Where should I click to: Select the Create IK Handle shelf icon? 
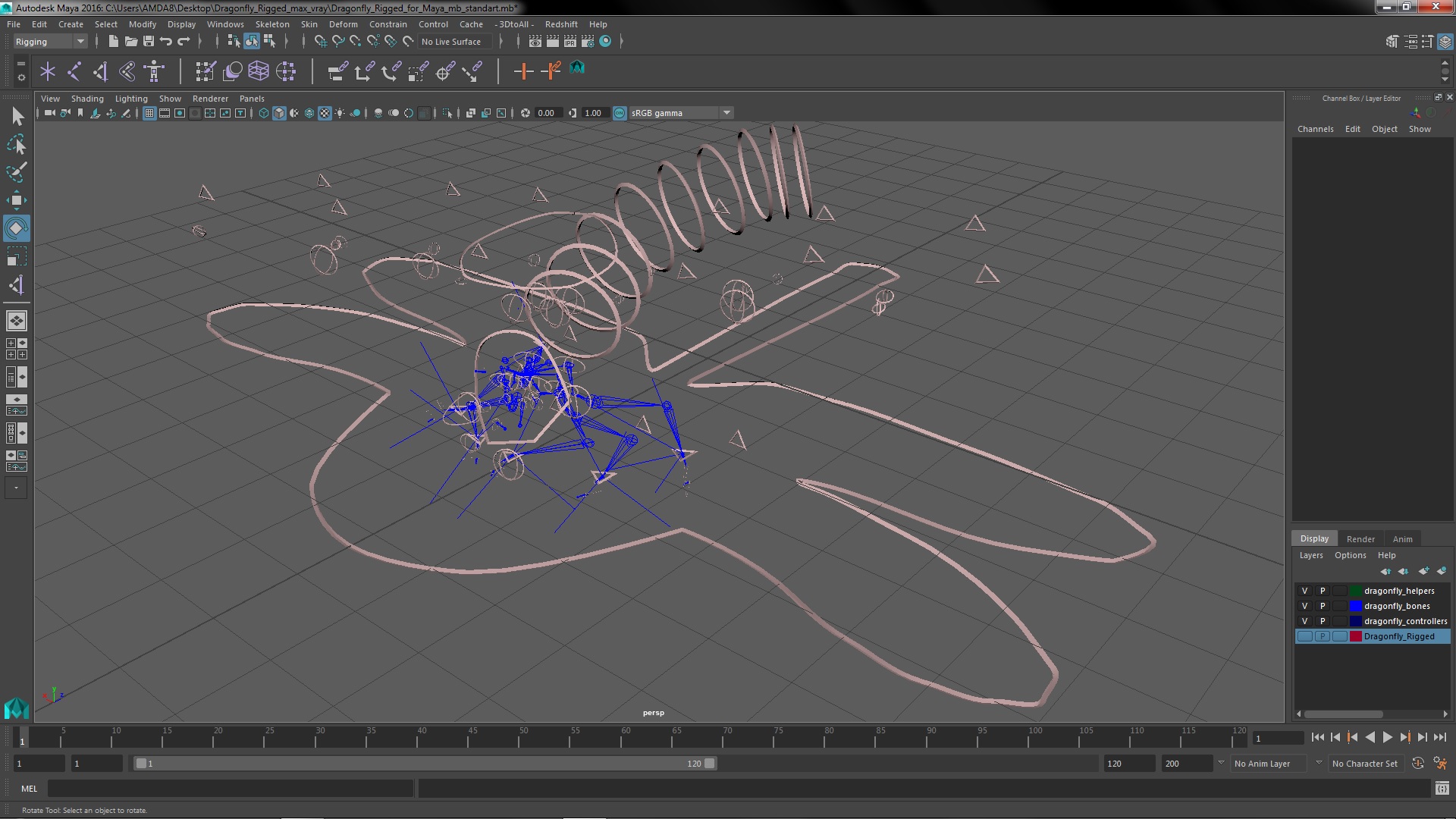(99, 72)
